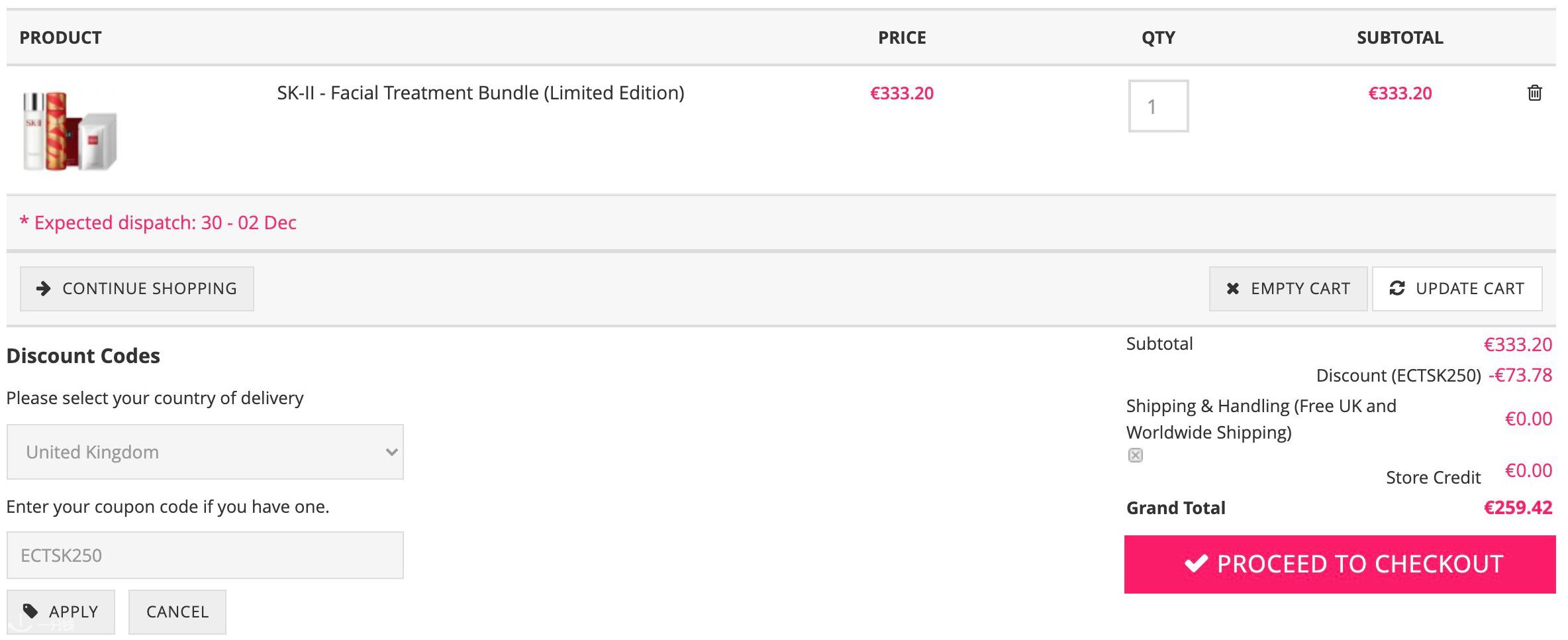The image size is (1568, 640).
Task: Select the quantity box showing 1
Action: coord(1158,106)
